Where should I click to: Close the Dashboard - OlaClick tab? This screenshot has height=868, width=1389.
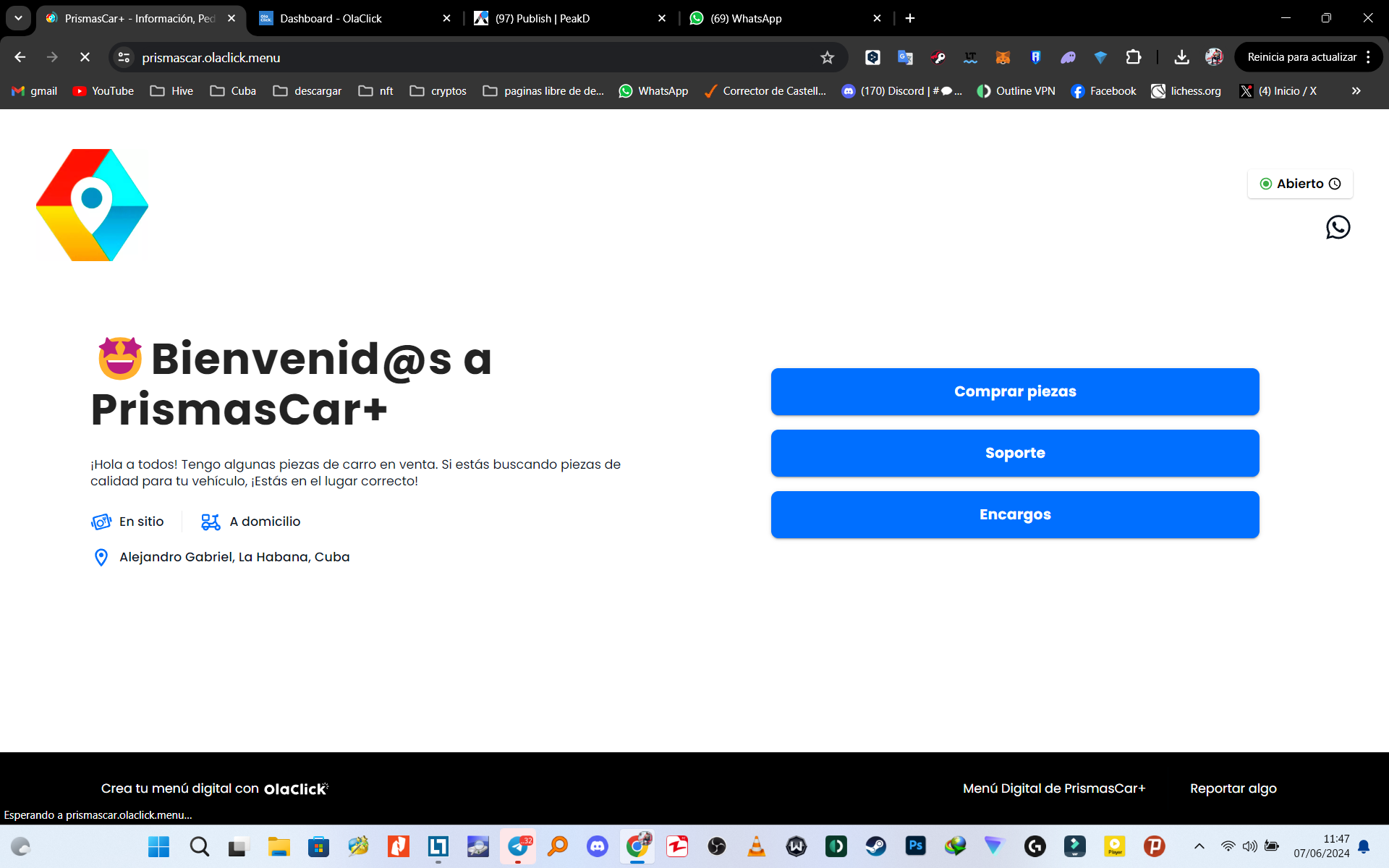[x=446, y=18]
